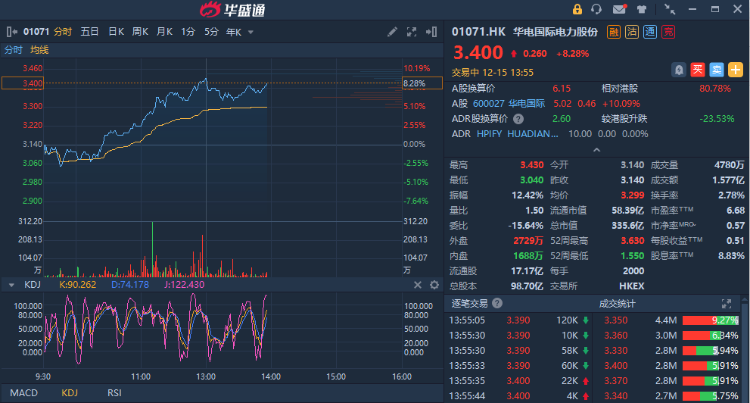Click the 换手率 2.78% value

click(731, 195)
